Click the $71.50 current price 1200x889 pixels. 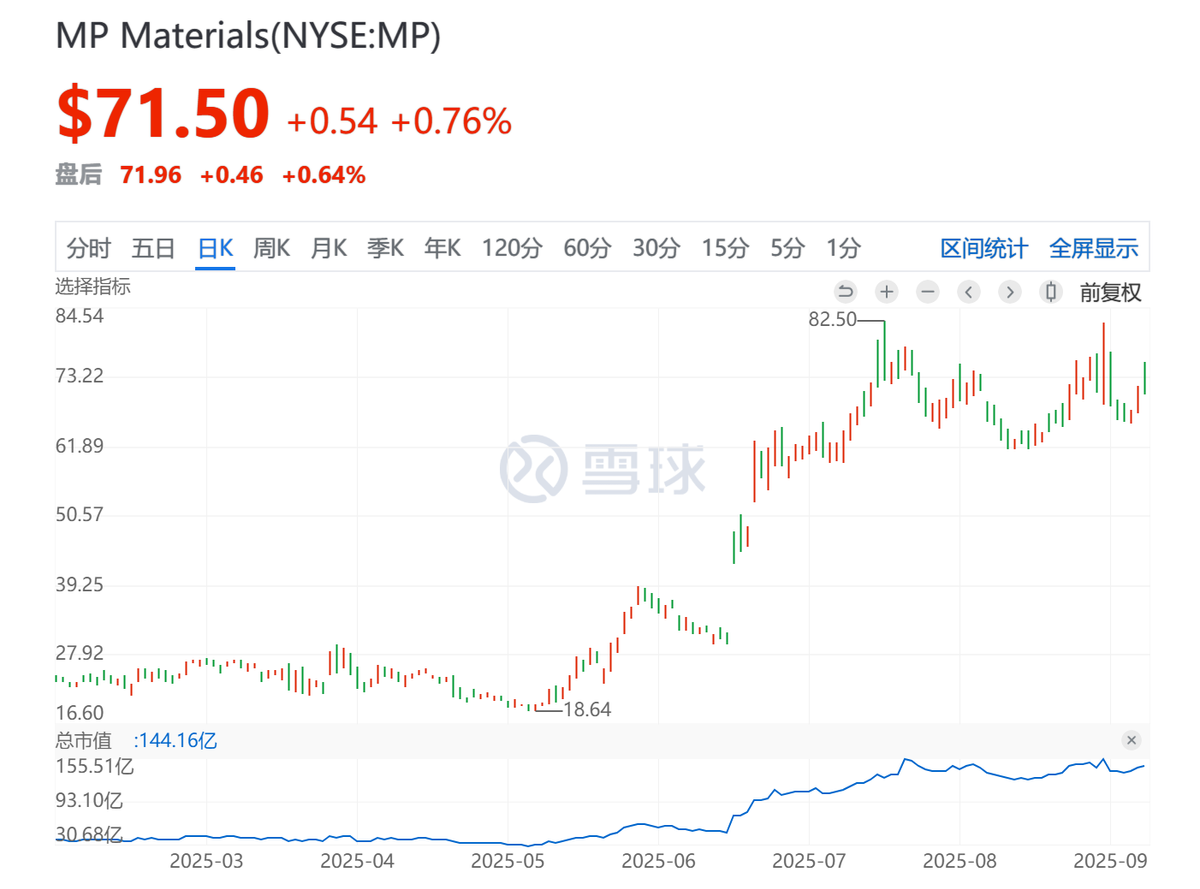pos(163,113)
